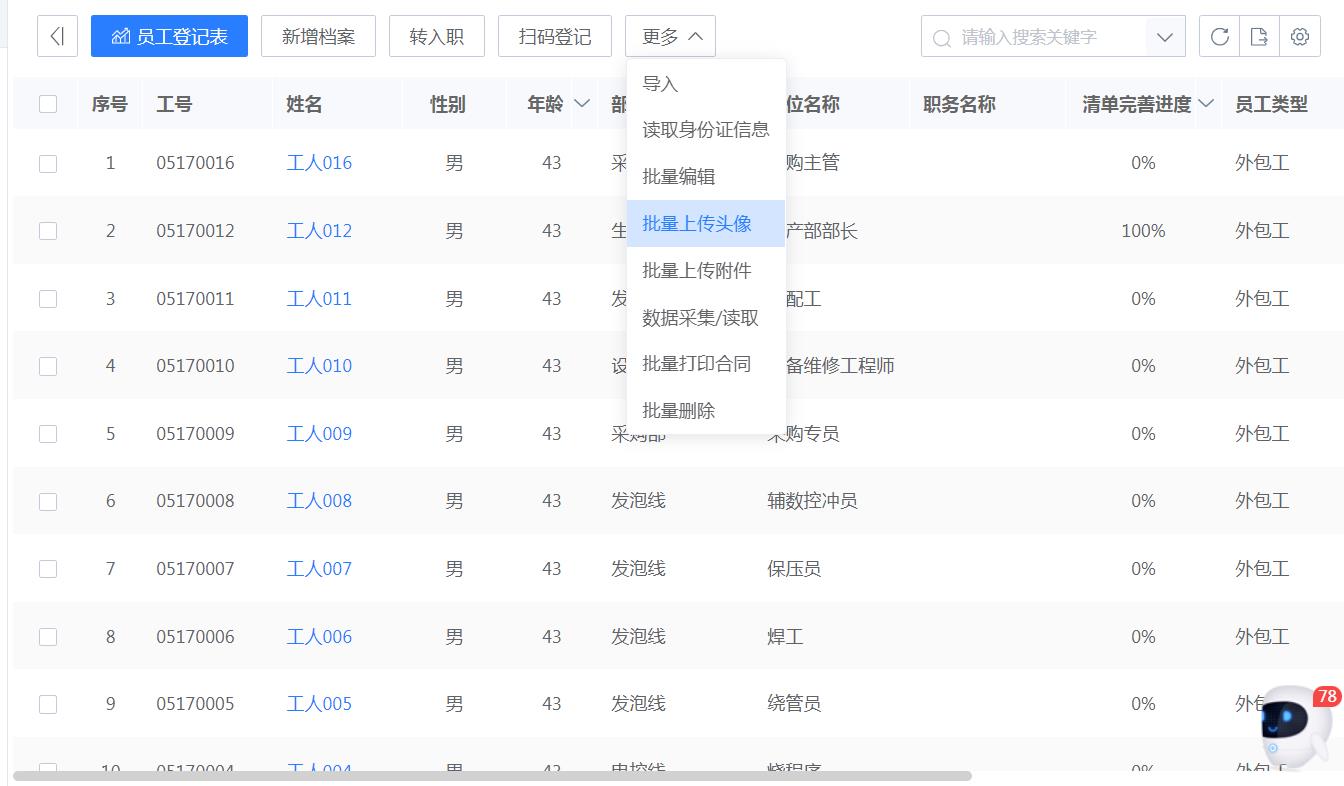Refresh the employee list

pyautogui.click(x=1219, y=36)
